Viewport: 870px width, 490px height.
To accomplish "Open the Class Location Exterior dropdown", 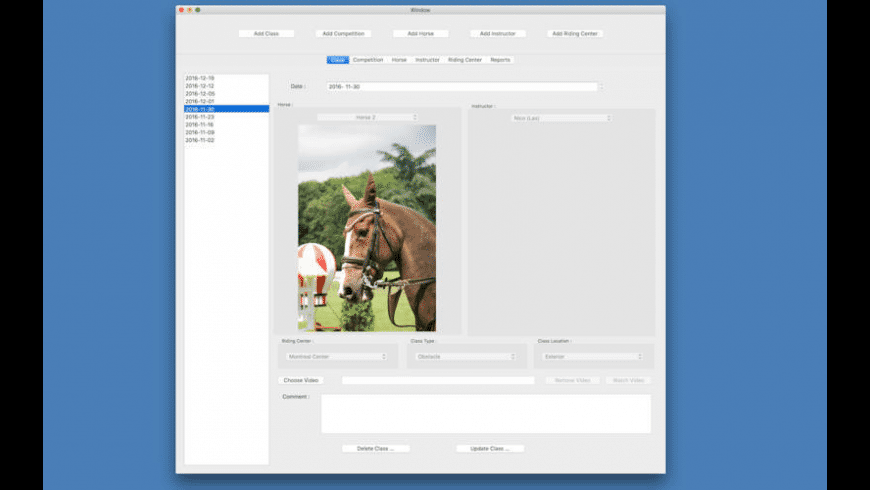I will (593, 357).
